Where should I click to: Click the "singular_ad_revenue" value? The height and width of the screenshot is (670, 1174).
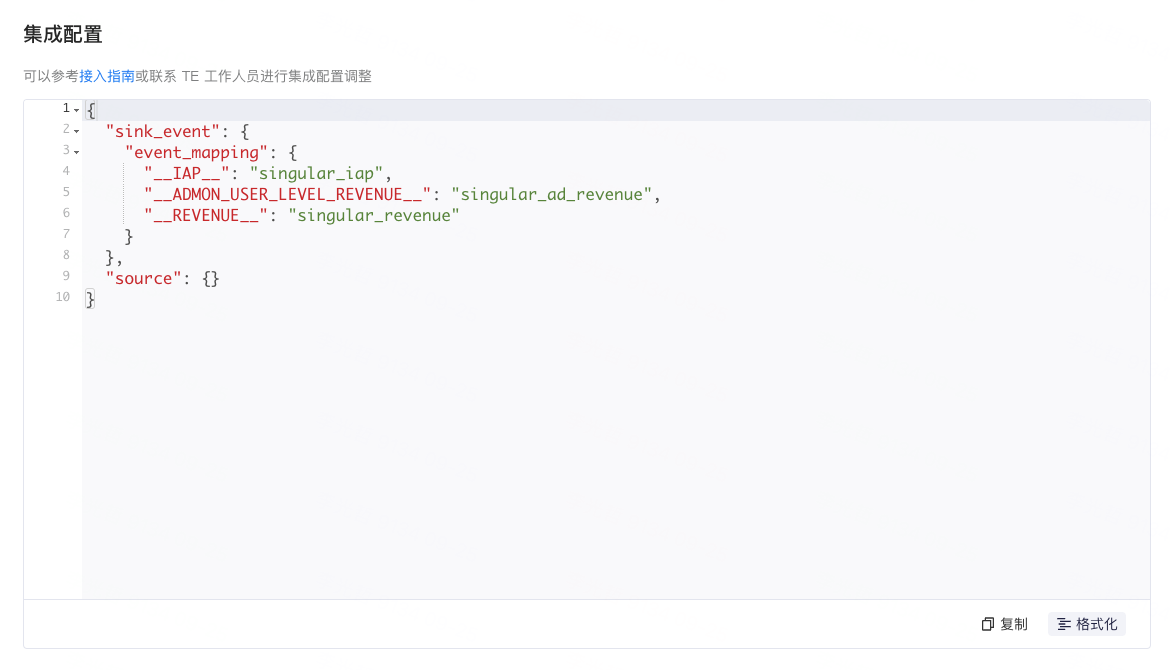click(551, 195)
